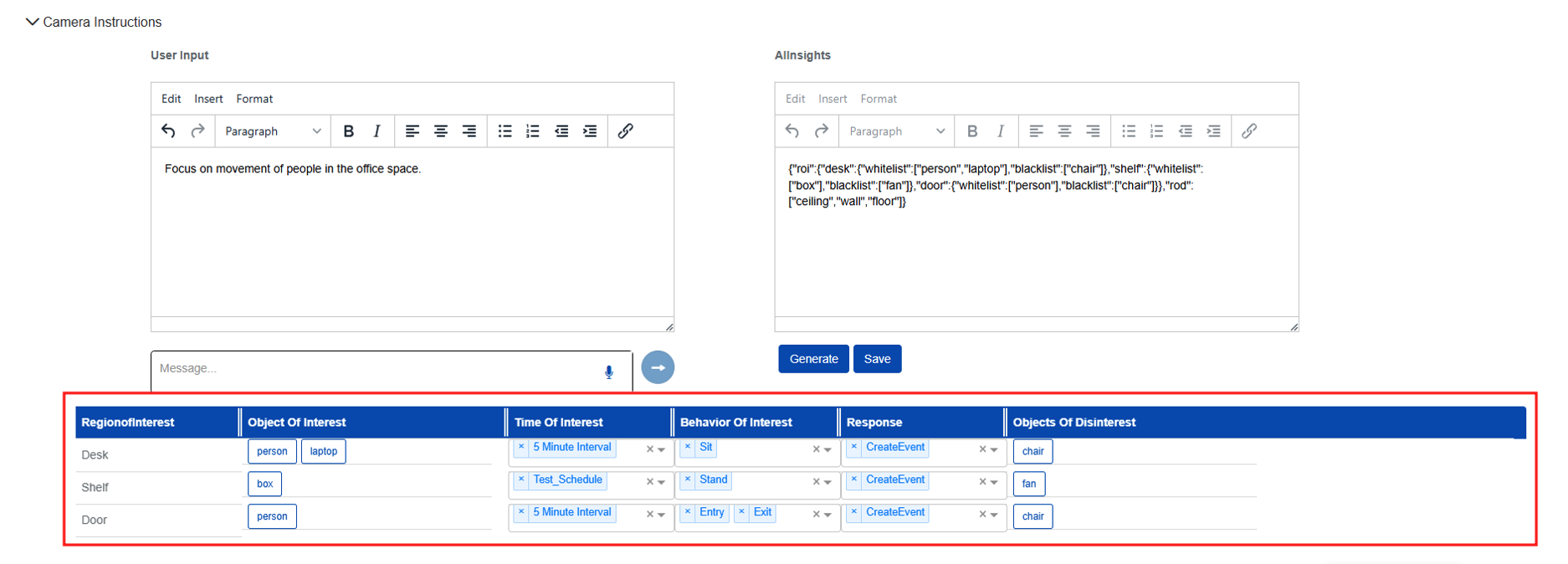Screen dimensions: 1568x564
Task: Remove the Sit tag from Desk behavior
Action: pos(688,448)
